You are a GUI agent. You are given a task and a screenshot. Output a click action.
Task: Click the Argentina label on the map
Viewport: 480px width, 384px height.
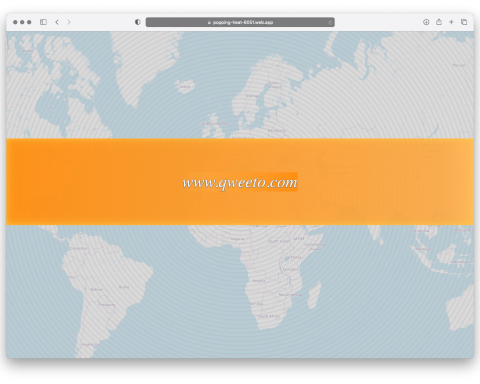89,344
